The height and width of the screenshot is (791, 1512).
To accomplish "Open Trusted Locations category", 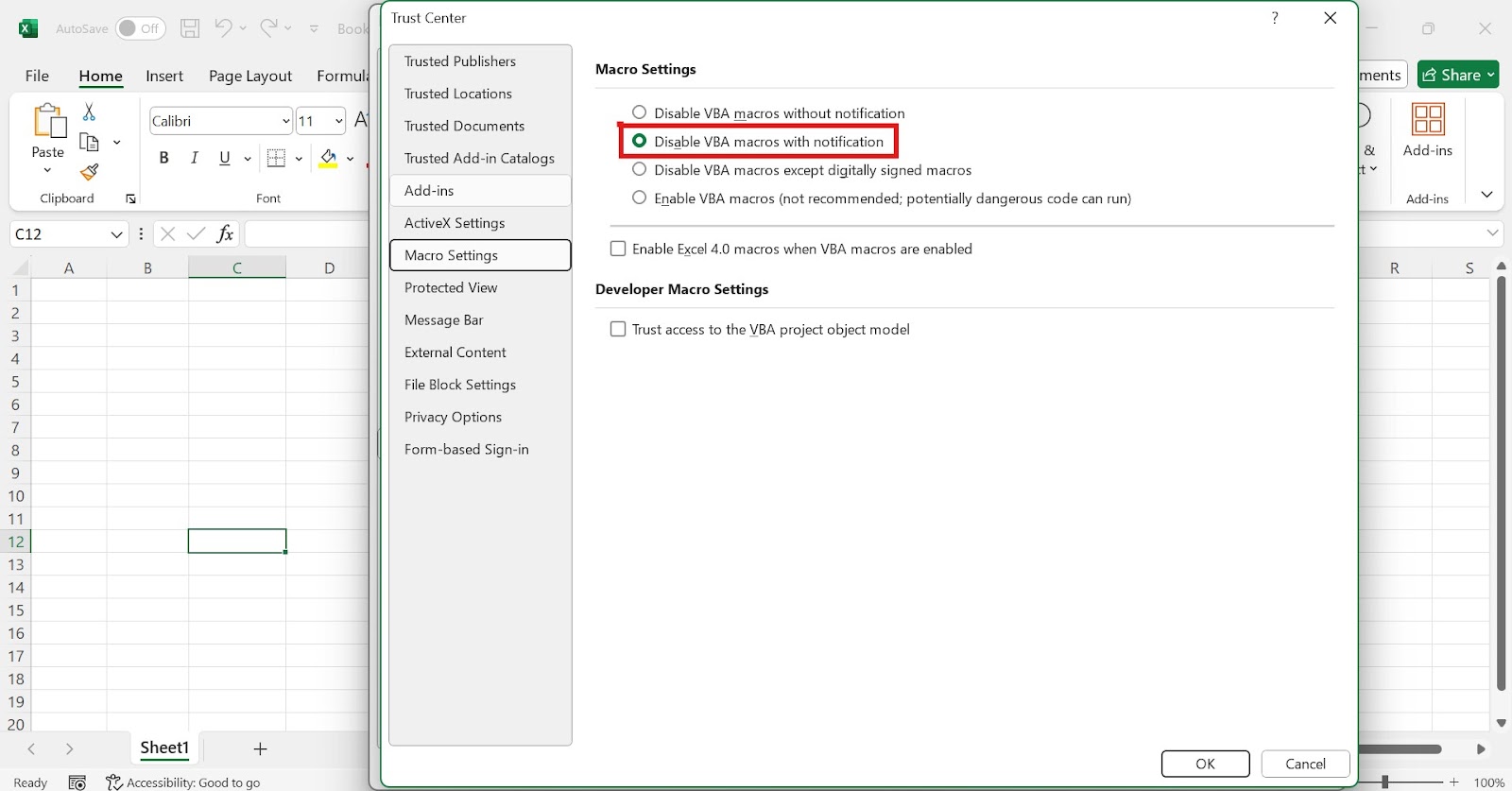I will [480, 94].
